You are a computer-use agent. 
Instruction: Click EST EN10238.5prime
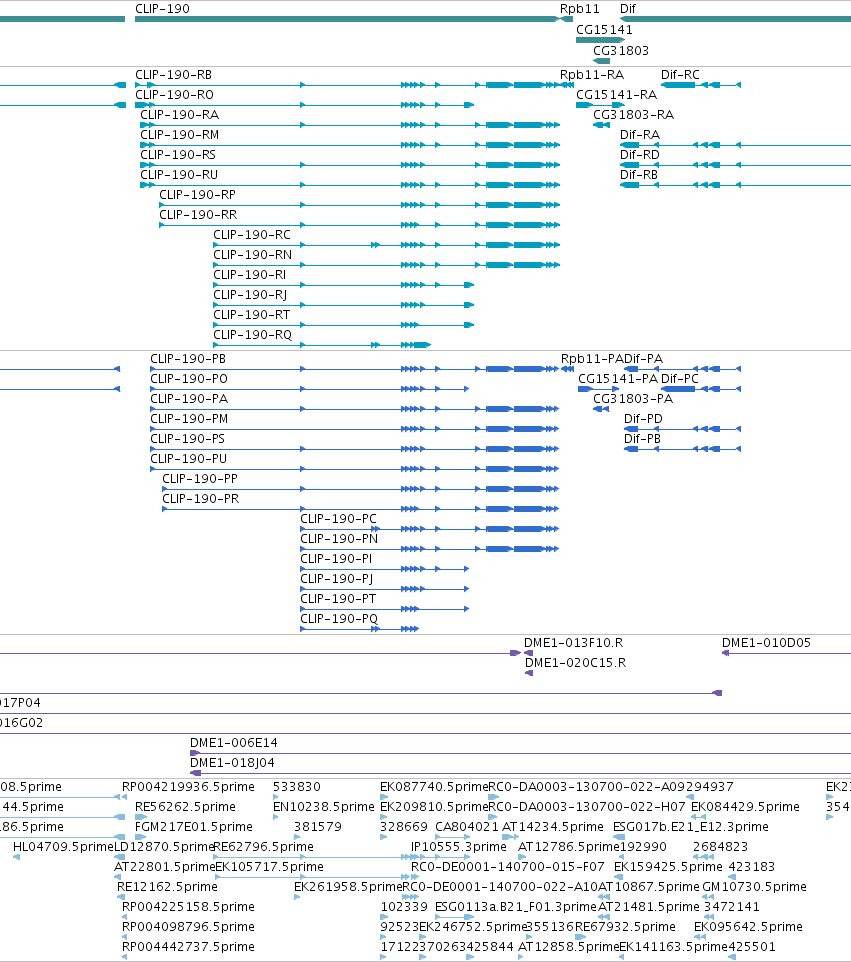[323, 807]
